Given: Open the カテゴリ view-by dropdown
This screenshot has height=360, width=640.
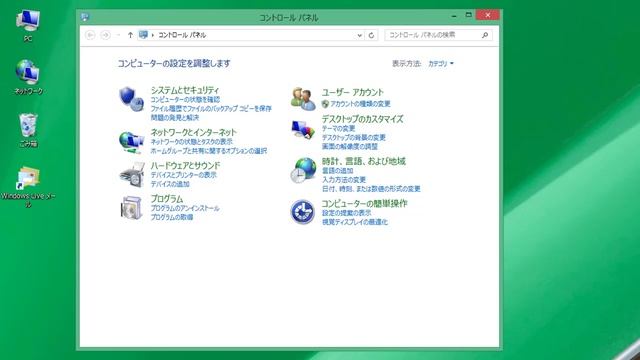Looking at the screenshot, I should 441,64.
